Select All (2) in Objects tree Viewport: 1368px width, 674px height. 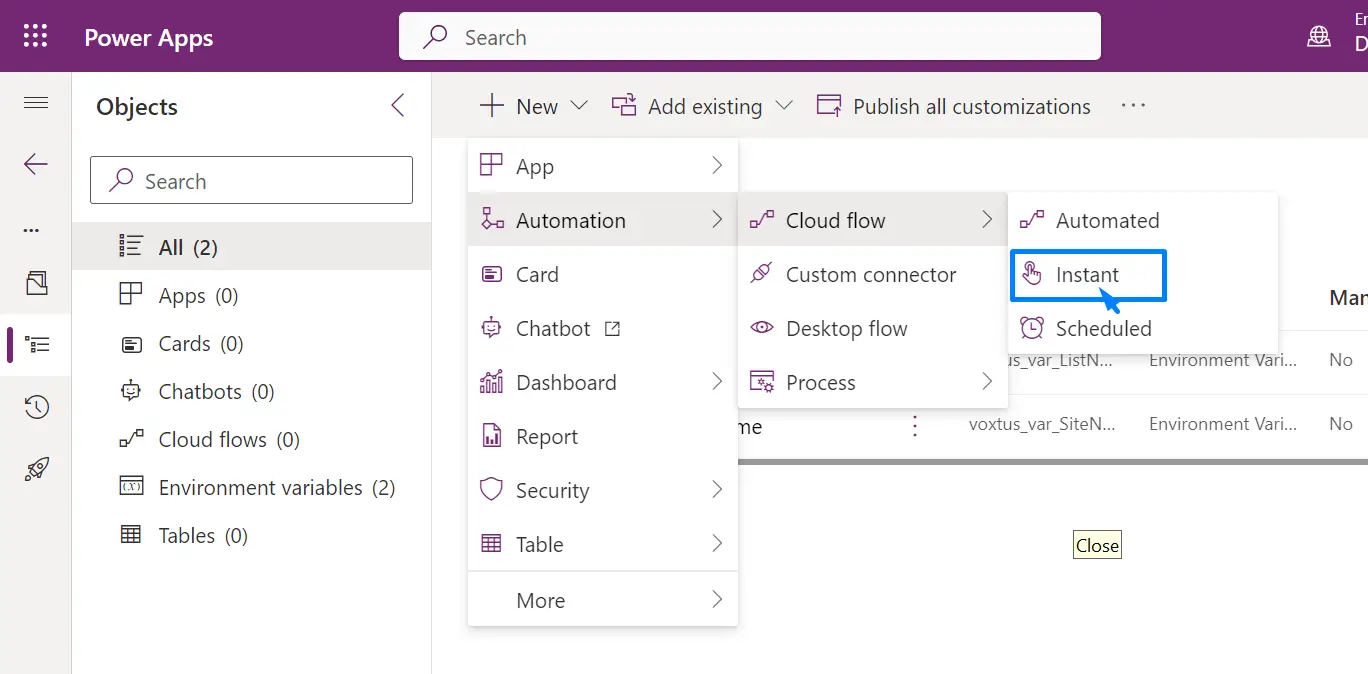pyautogui.click(x=252, y=247)
